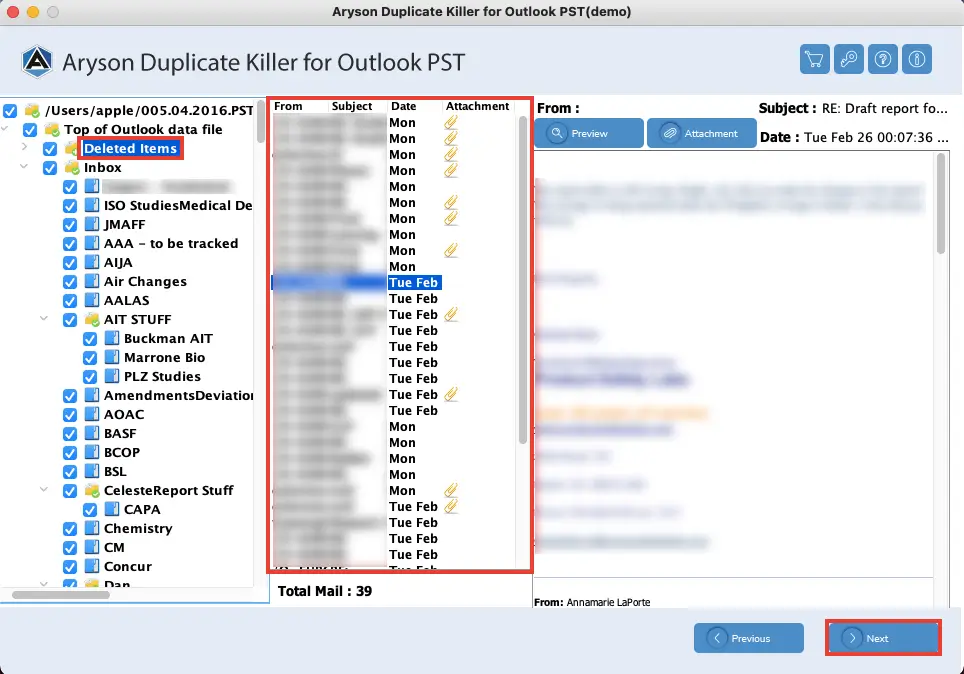This screenshot has width=964, height=674.
Task: Open the help question mark icon
Action: (883, 60)
